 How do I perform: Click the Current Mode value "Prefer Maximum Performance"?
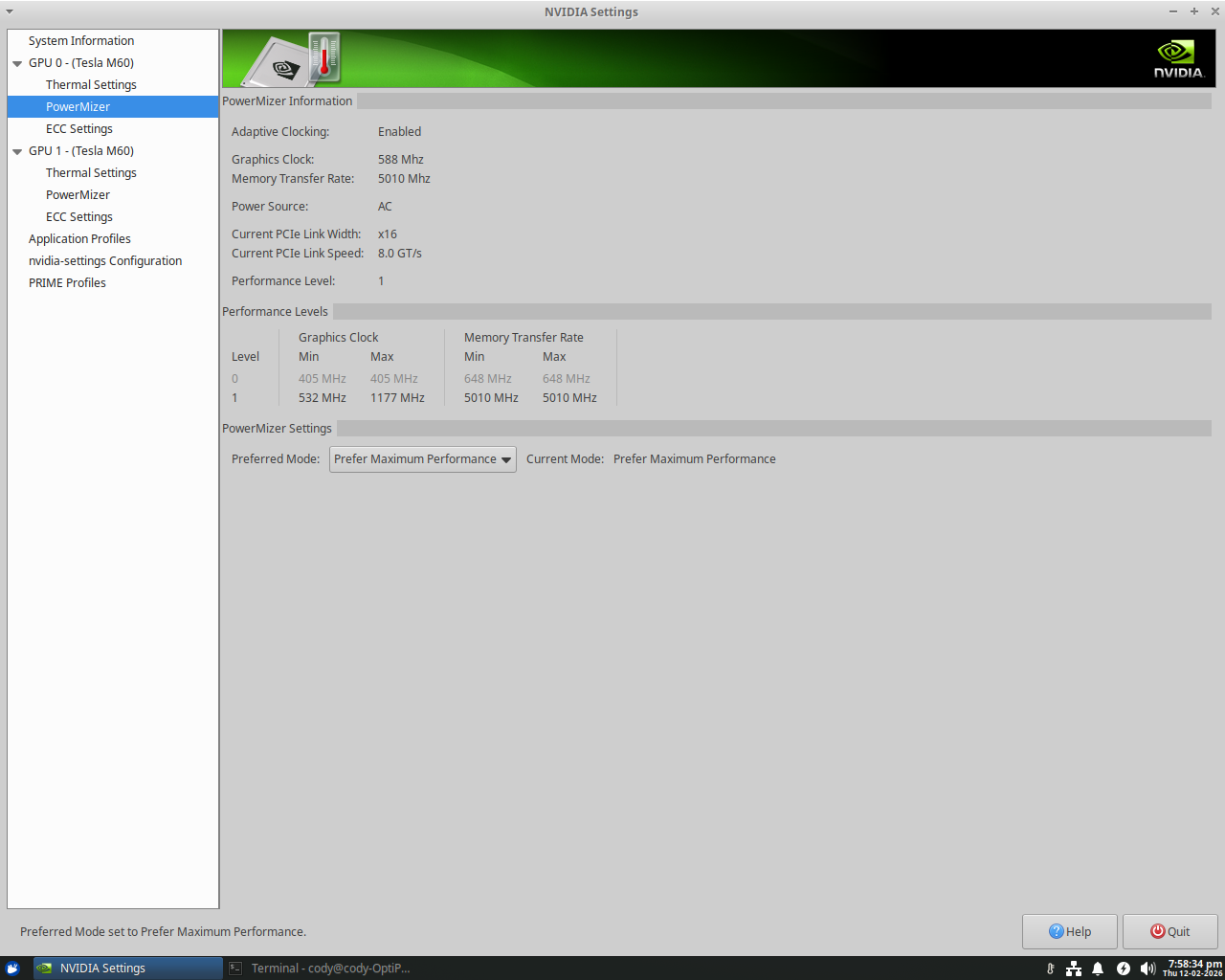pyautogui.click(x=695, y=459)
